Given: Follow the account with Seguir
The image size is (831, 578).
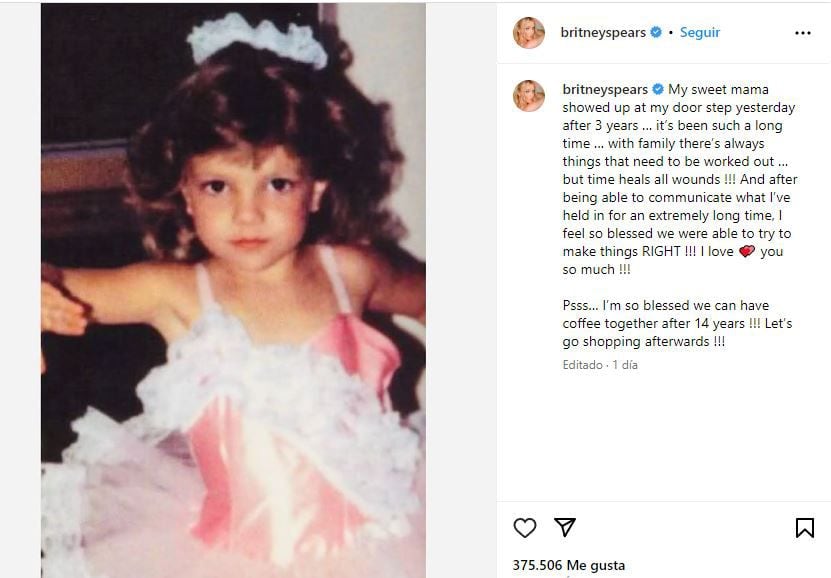Looking at the screenshot, I should 700,33.
